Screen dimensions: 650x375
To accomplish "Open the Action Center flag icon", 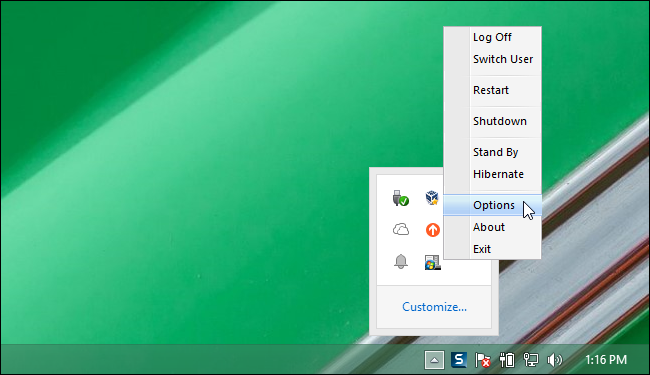I will pyautogui.click(x=483, y=360).
